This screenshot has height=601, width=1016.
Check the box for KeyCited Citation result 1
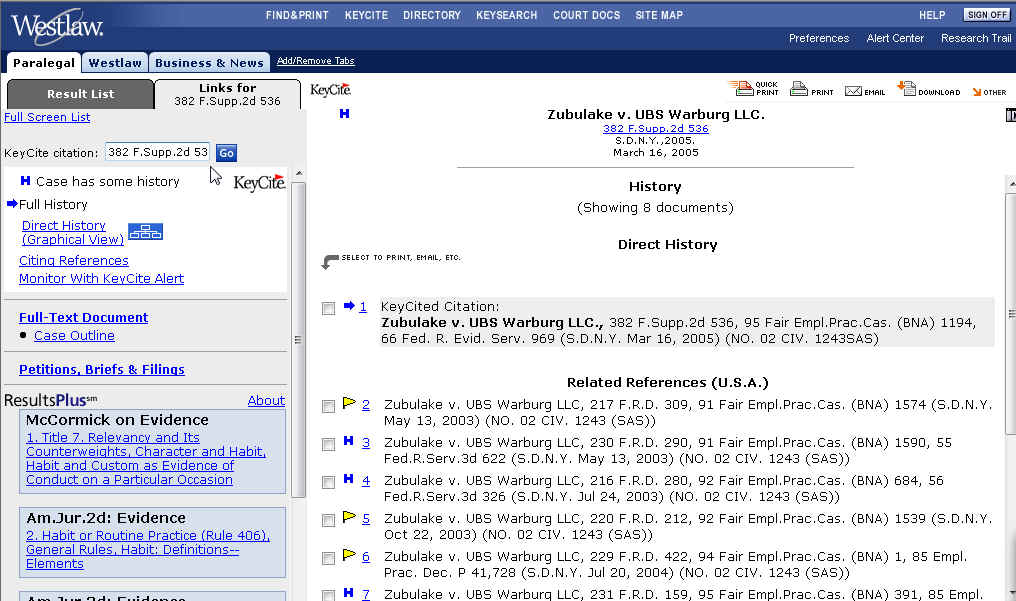pos(328,309)
